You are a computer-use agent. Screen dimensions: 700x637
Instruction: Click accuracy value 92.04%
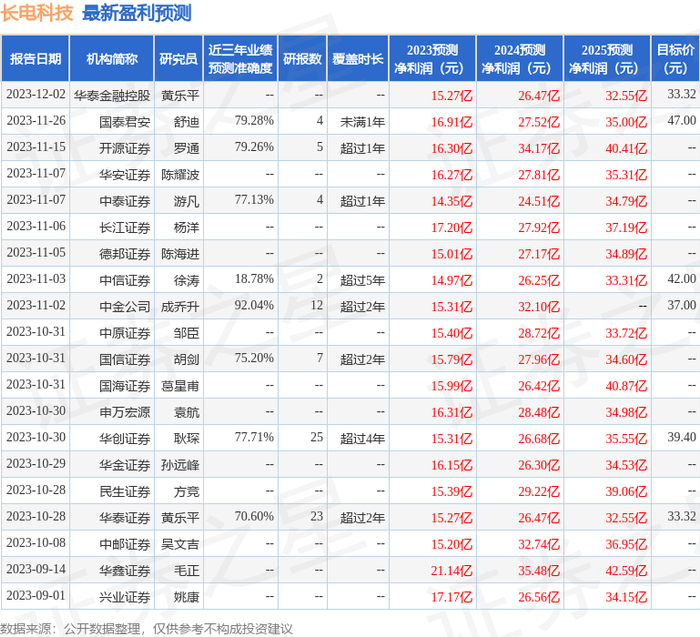(254, 305)
